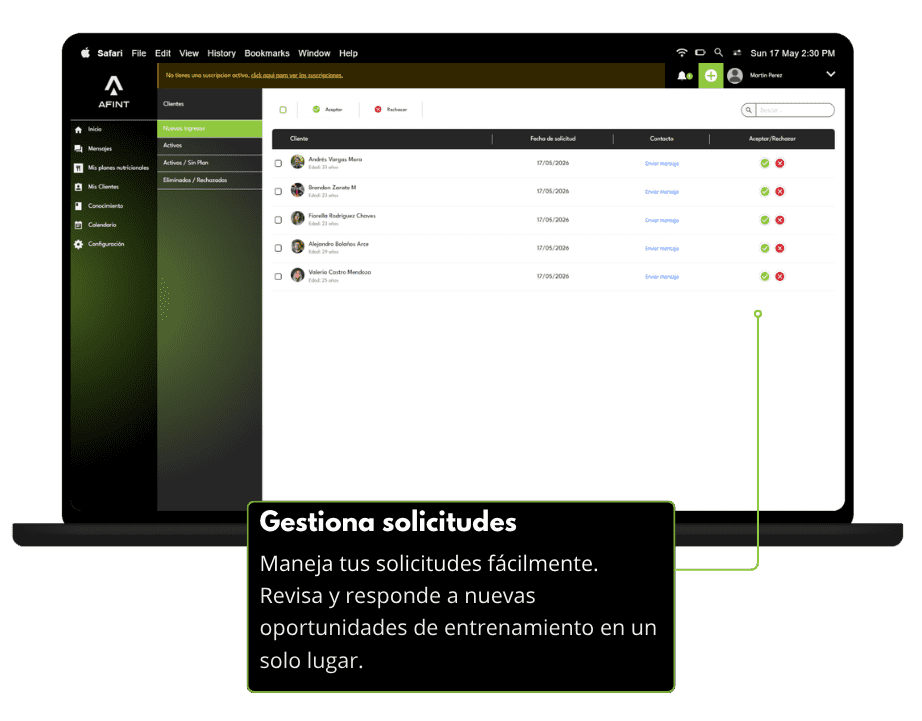Click Valeria Castro Mendoza's profile photo
The height and width of the screenshot is (721, 922).
pyautogui.click(x=298, y=275)
